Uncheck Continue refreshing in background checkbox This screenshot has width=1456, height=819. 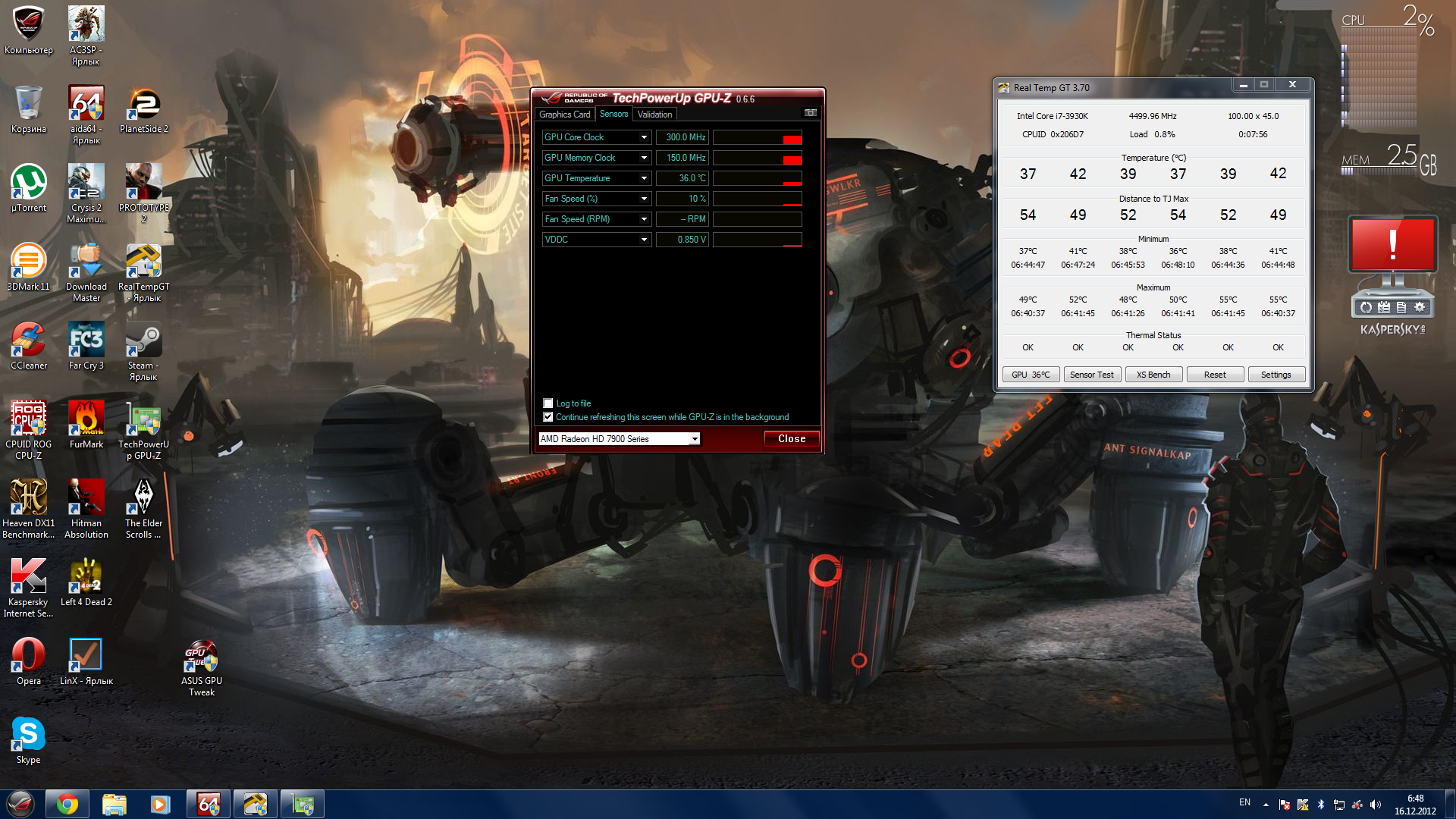[548, 417]
